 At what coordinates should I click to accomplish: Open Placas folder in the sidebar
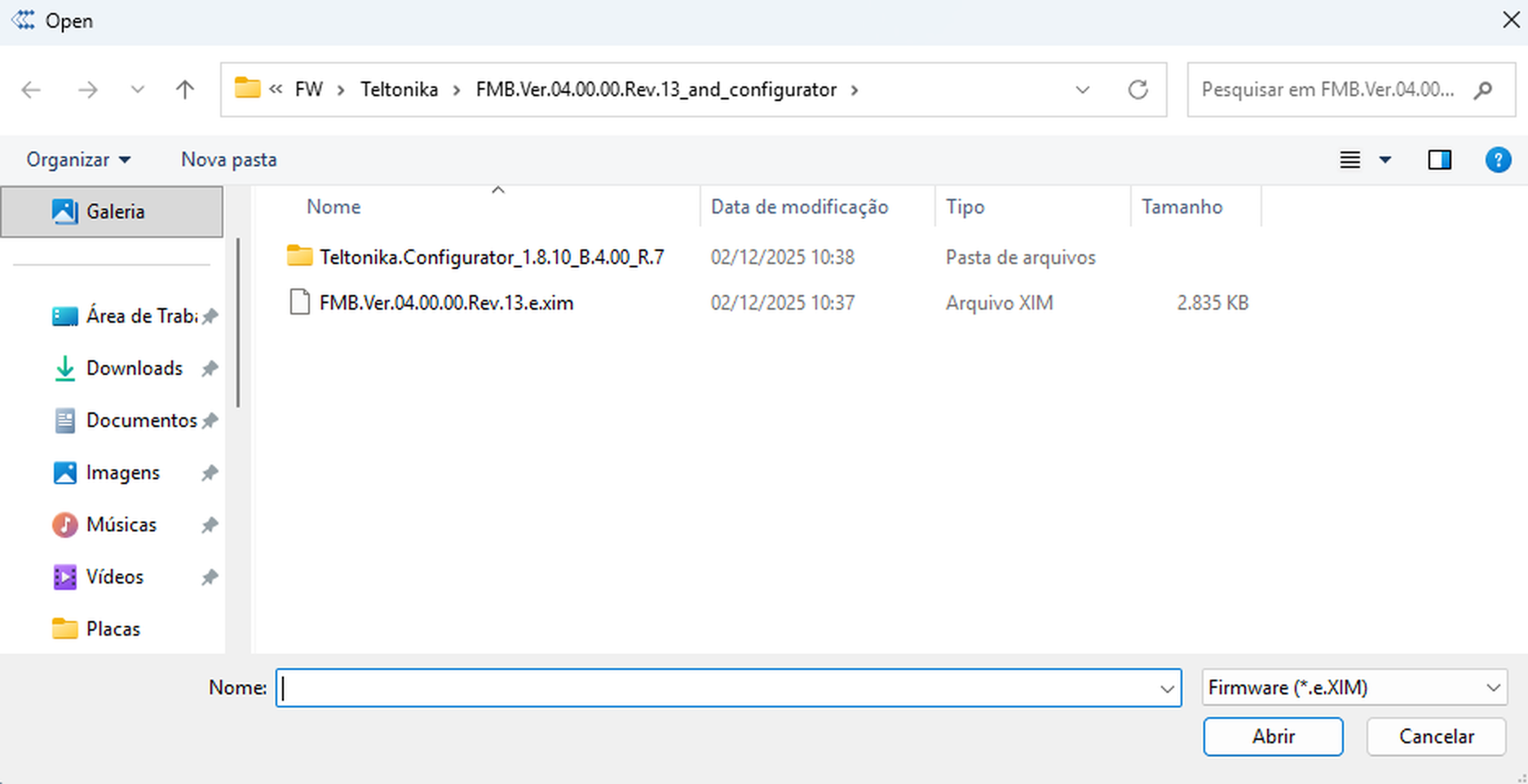[96, 629]
